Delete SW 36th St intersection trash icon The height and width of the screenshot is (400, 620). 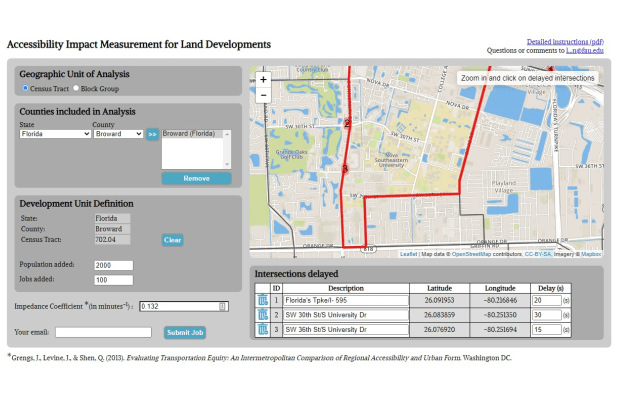(263, 329)
